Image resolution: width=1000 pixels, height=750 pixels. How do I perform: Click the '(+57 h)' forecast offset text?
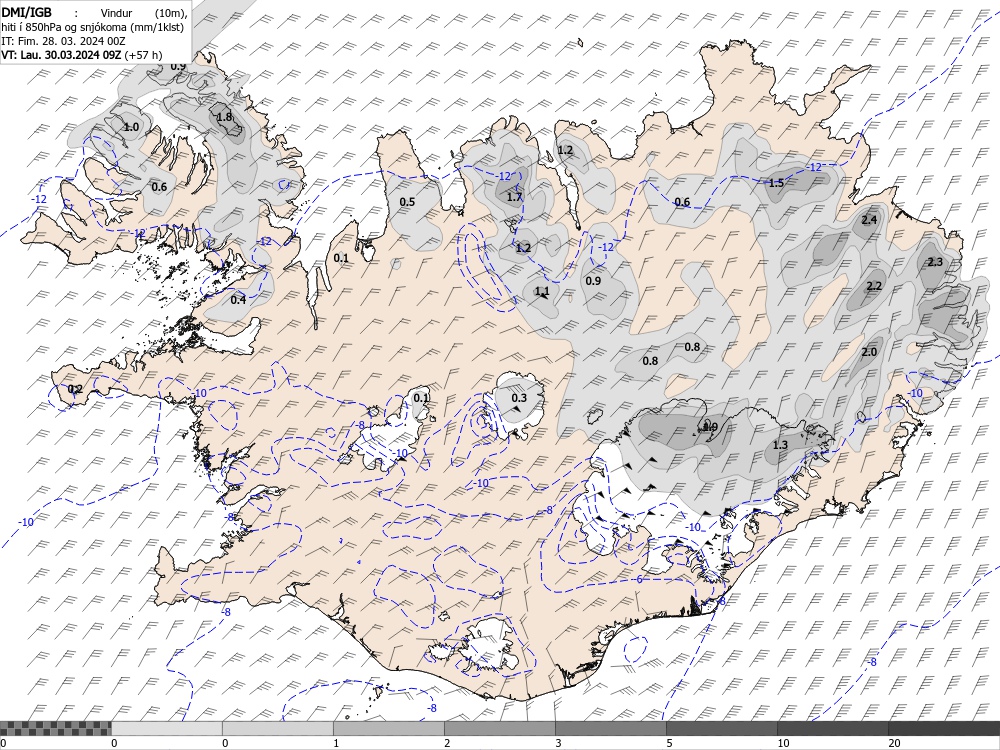coord(143,55)
